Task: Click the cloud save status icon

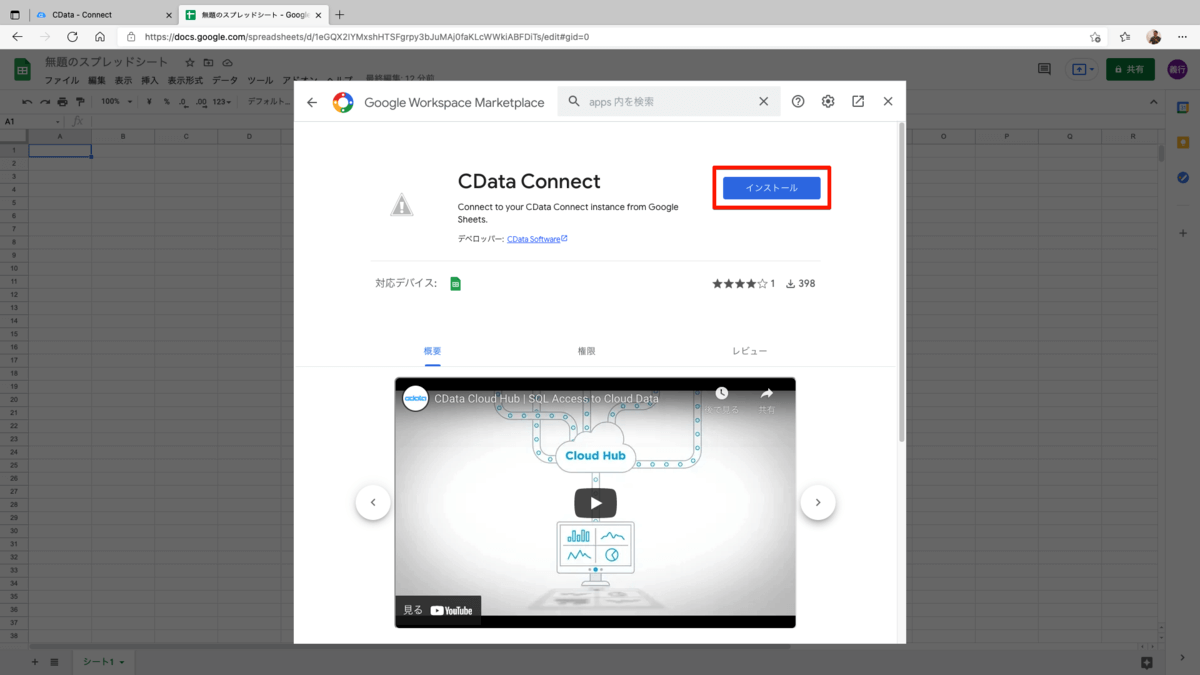Action: coord(227,63)
